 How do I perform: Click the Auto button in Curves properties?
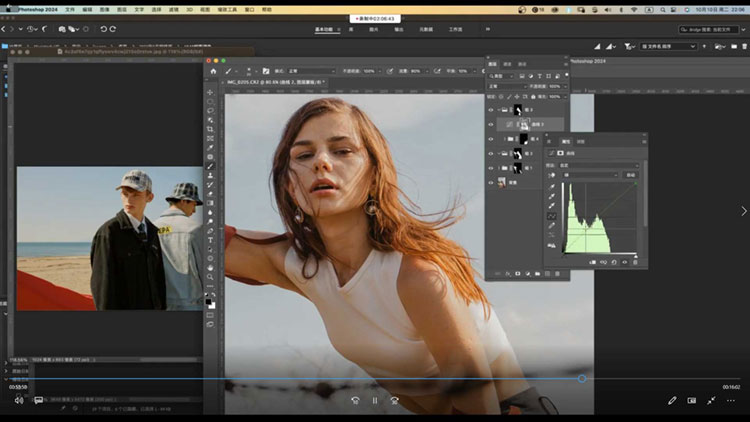[x=630, y=175]
